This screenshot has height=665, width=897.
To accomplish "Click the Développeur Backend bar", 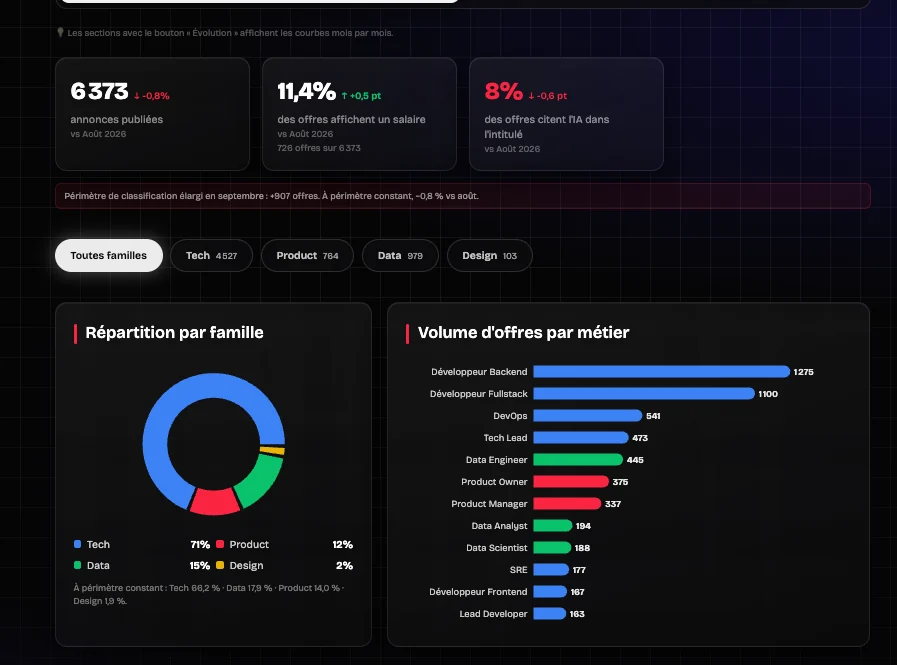I will pyautogui.click(x=661, y=371).
